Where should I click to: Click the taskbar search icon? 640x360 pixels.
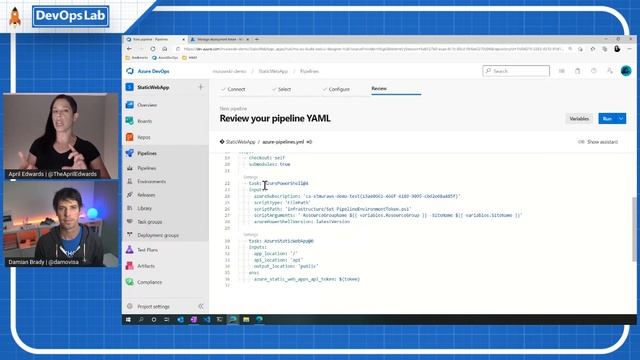141,320
